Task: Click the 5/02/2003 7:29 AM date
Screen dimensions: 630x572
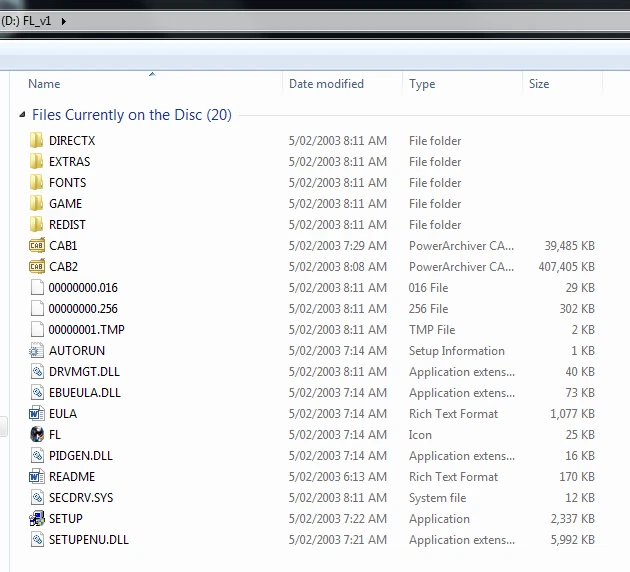Action: (x=338, y=245)
